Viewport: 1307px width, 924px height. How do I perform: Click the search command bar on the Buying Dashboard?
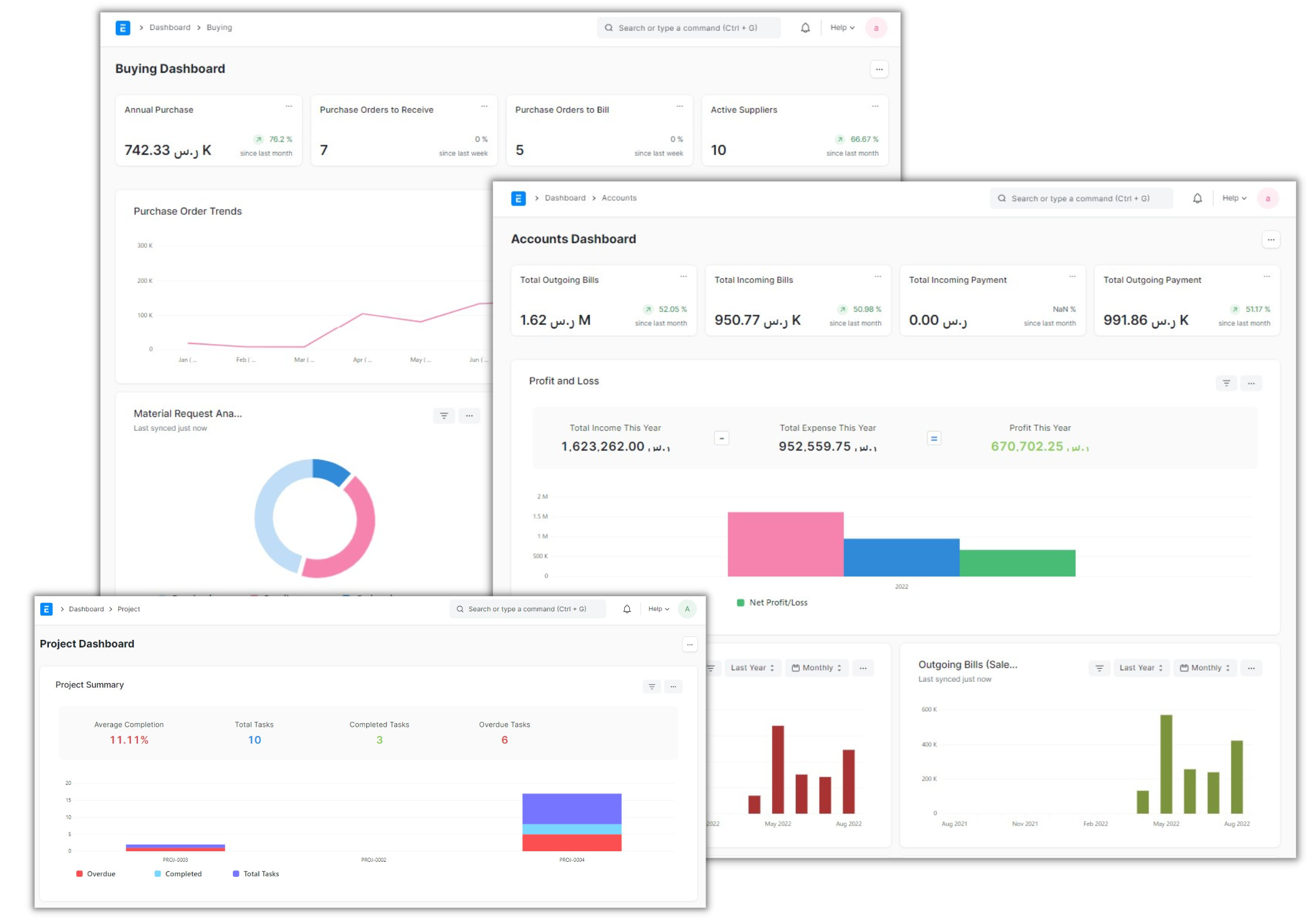pos(689,27)
